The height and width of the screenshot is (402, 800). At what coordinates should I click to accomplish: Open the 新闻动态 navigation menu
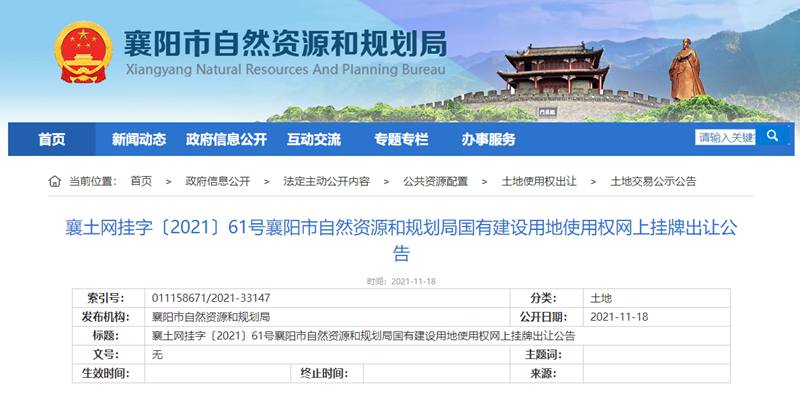point(139,139)
